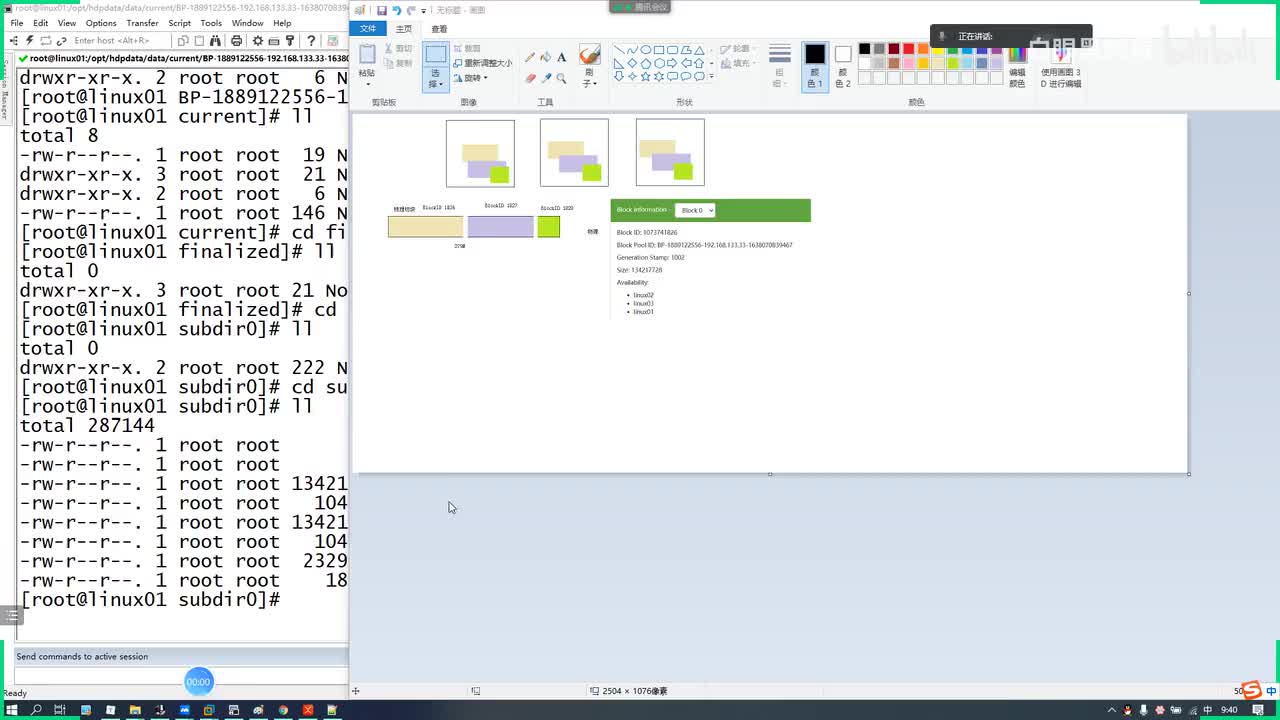
Task: Click the Resize button in Paint ribbon
Action: pyautogui.click(x=482, y=63)
